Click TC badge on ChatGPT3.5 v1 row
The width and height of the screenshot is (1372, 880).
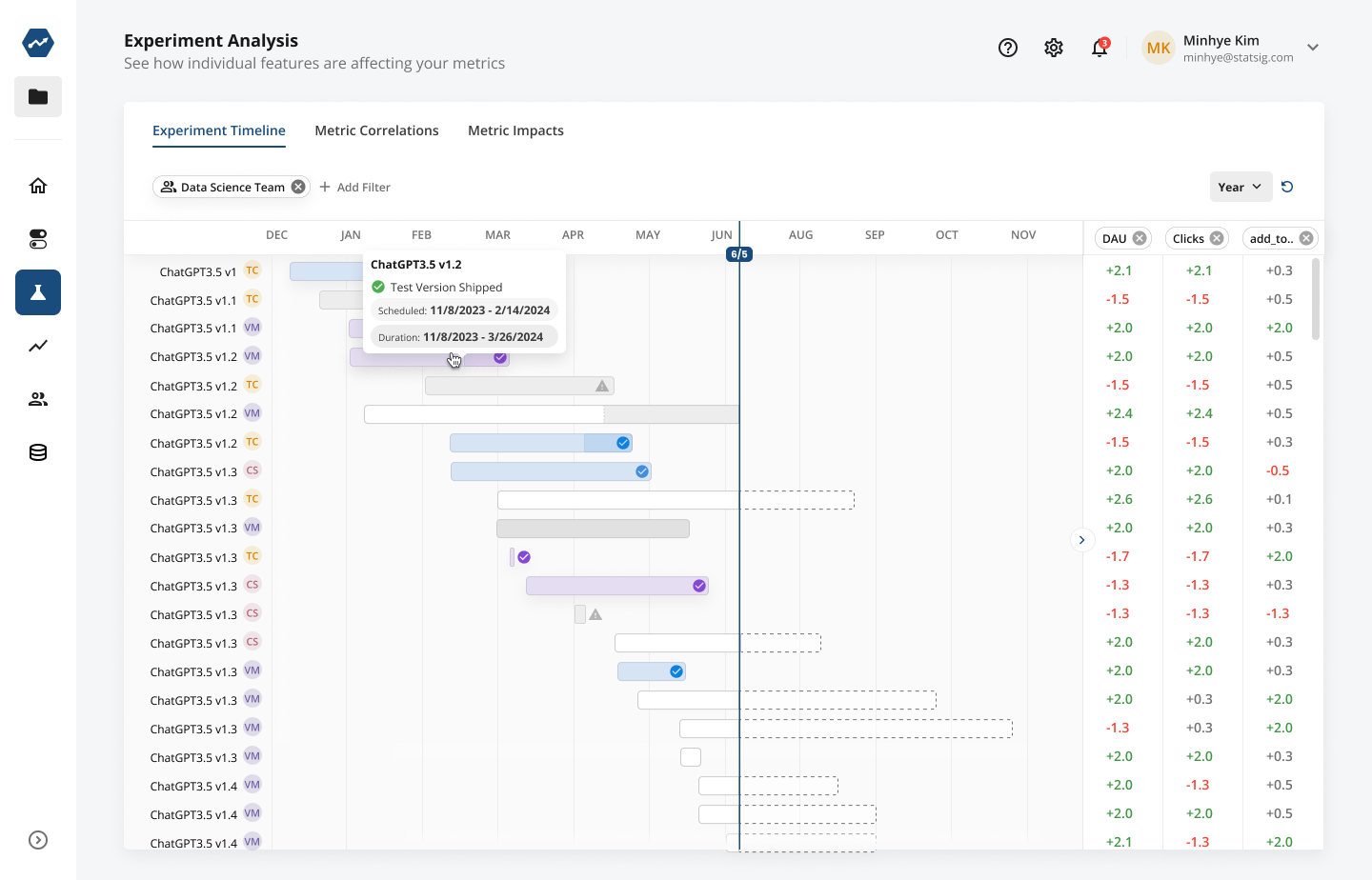[252, 270]
